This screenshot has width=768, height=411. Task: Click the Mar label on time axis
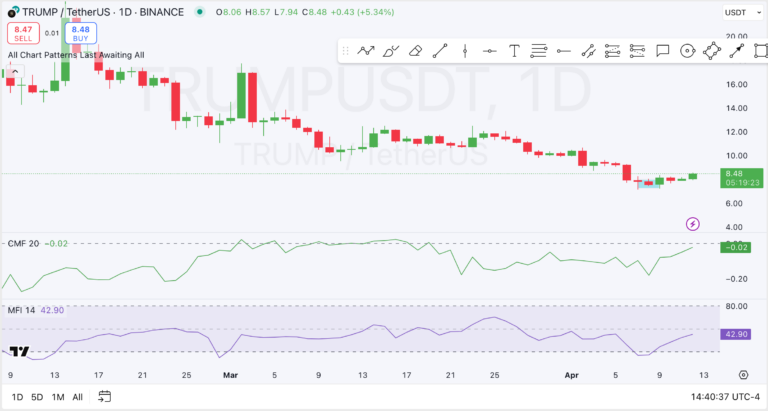230,375
